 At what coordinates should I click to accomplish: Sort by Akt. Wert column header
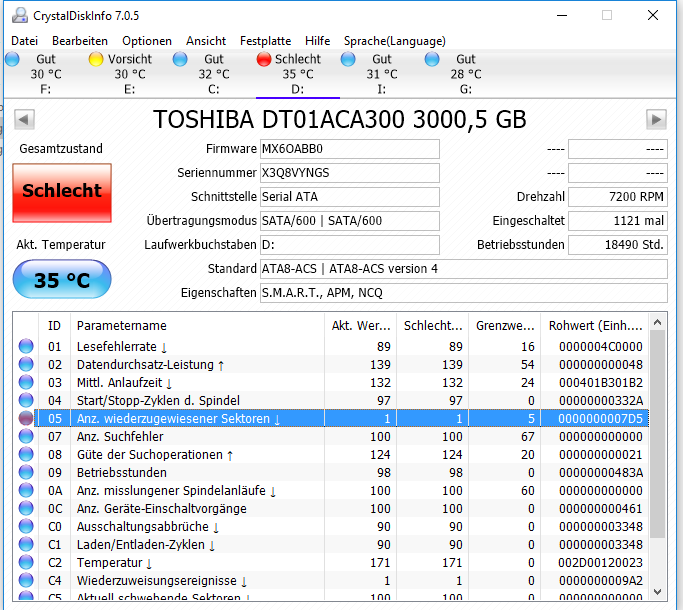[x=361, y=325]
